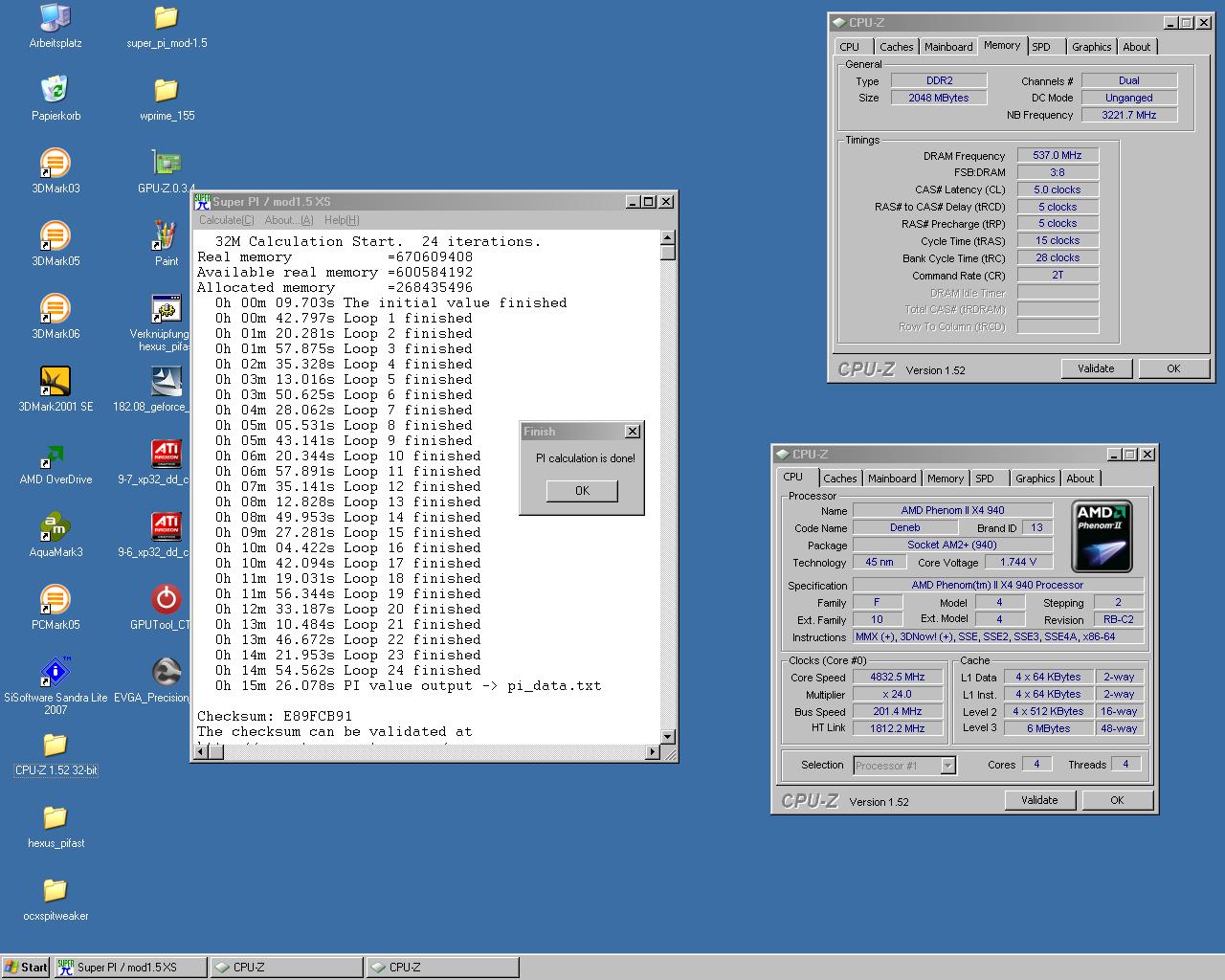Open Calculate menu in Super PI
The height and width of the screenshot is (980, 1225).
[227, 220]
